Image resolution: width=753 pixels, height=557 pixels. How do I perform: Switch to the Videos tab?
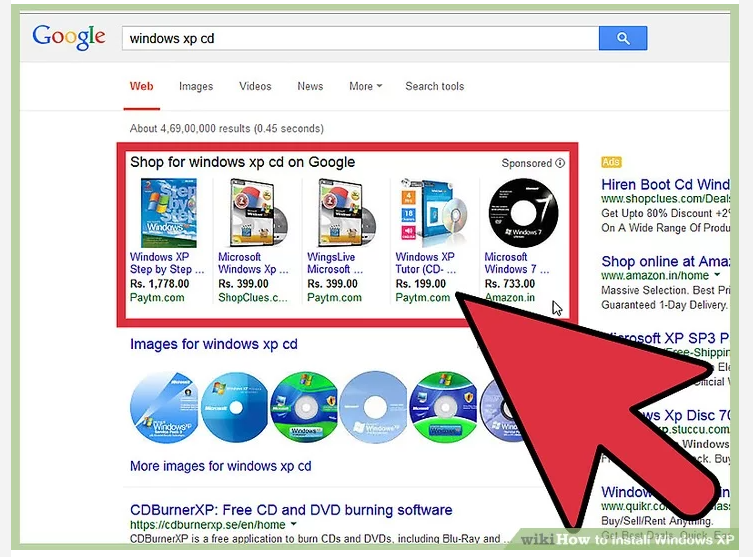click(255, 86)
